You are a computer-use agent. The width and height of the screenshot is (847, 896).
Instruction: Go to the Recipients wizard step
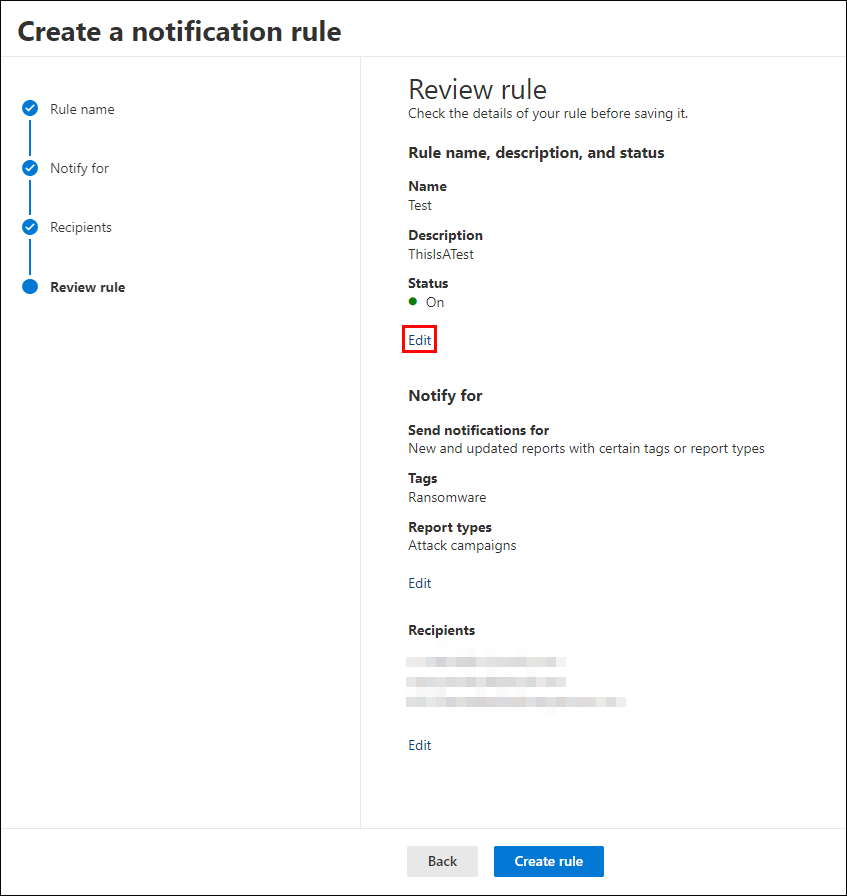point(81,227)
